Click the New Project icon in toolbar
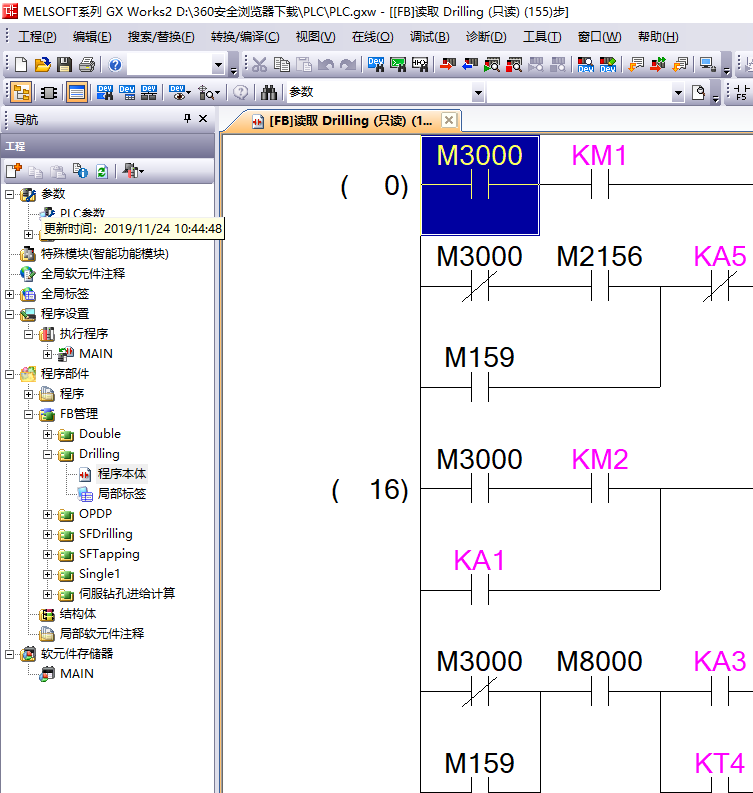 pos(20,65)
